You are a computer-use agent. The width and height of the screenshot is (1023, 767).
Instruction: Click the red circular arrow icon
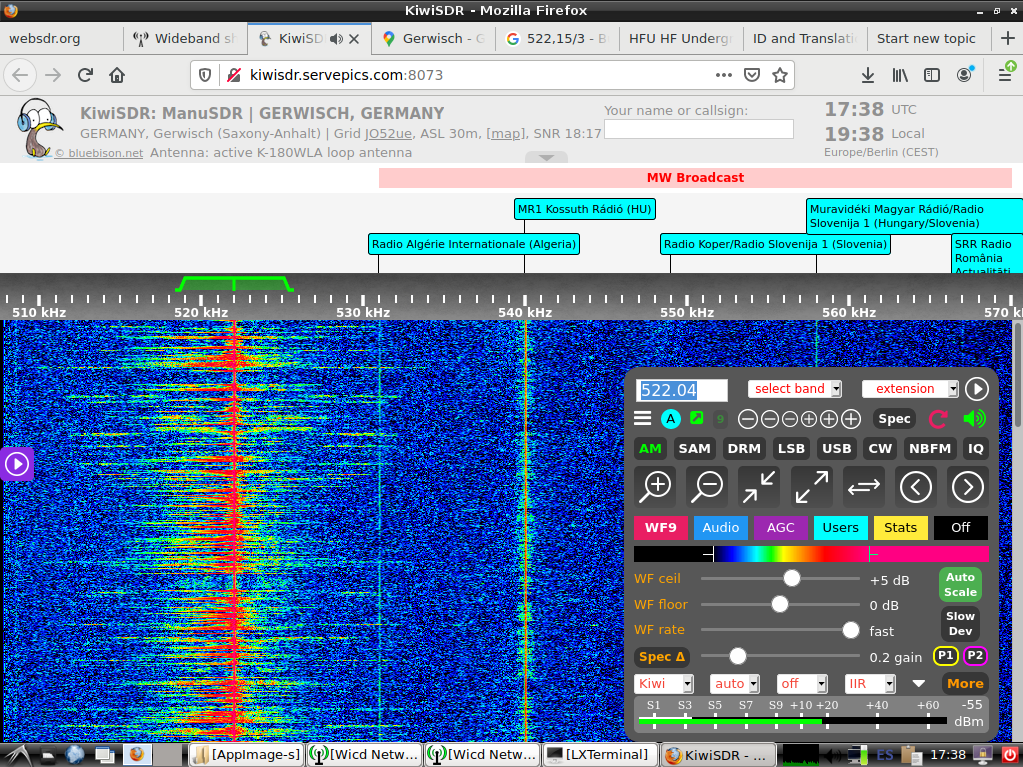(938, 419)
